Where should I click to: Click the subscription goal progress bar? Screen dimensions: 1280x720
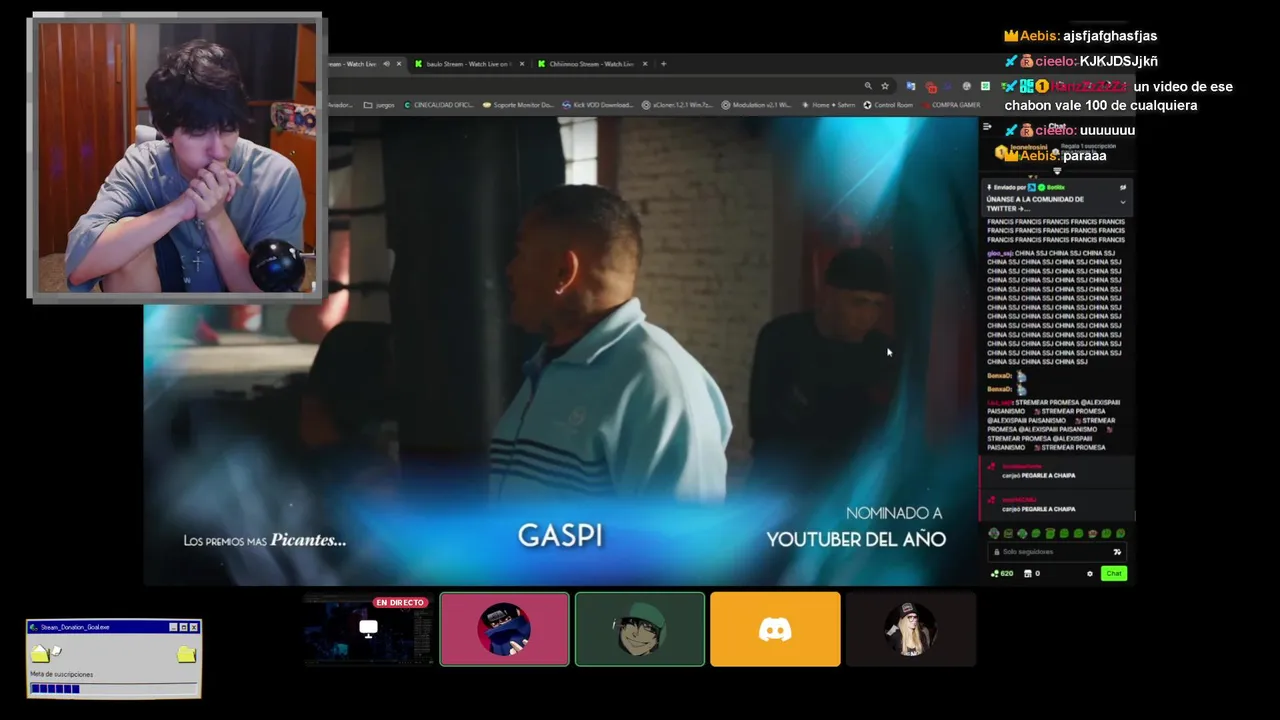coord(113,688)
